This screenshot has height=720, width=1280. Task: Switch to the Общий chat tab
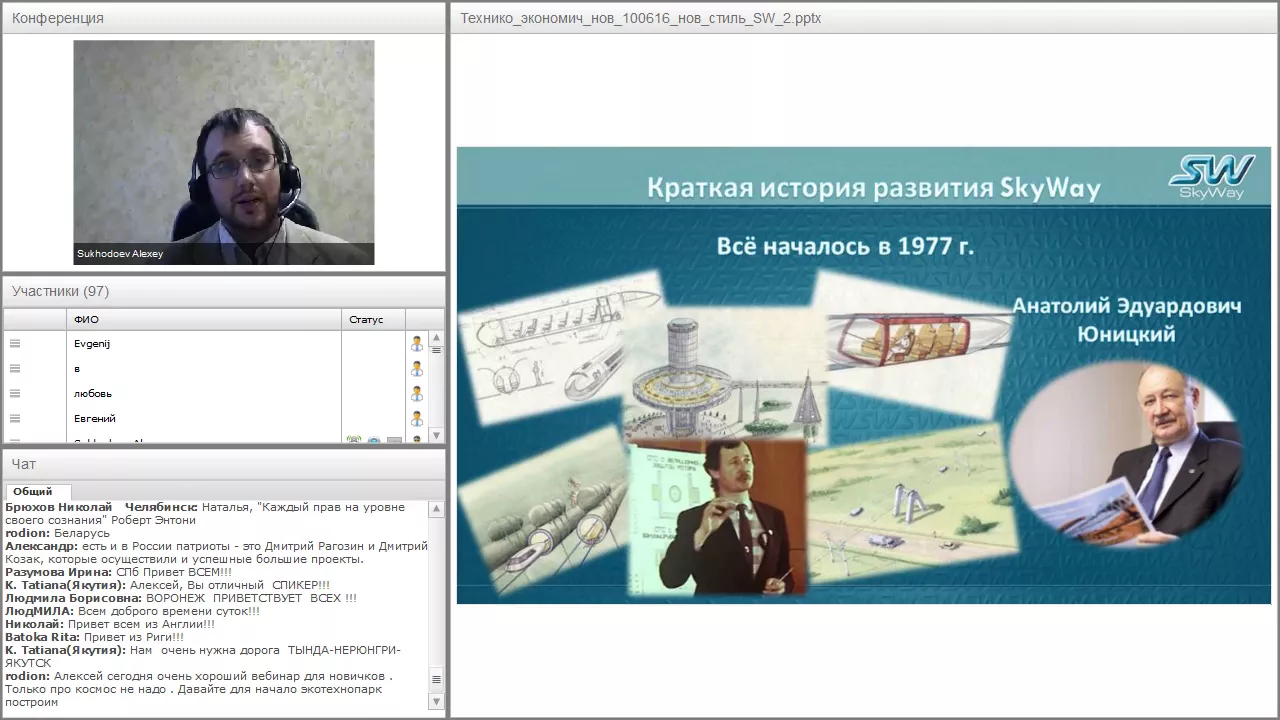pos(39,491)
